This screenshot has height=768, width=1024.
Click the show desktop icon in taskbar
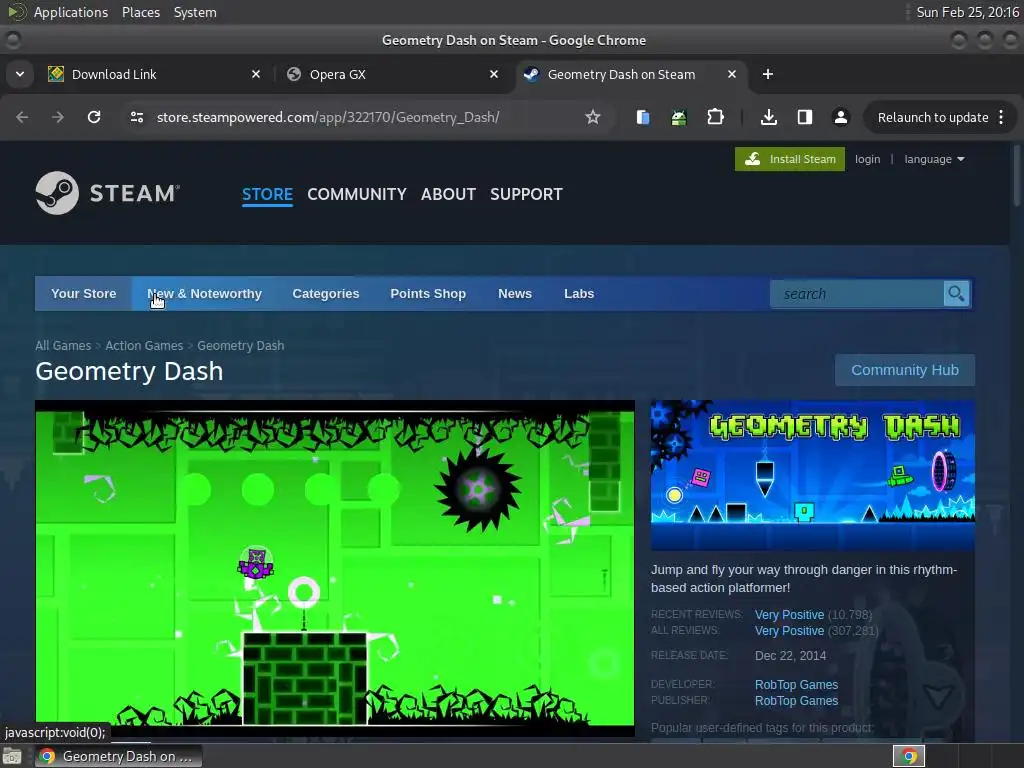pos(12,756)
